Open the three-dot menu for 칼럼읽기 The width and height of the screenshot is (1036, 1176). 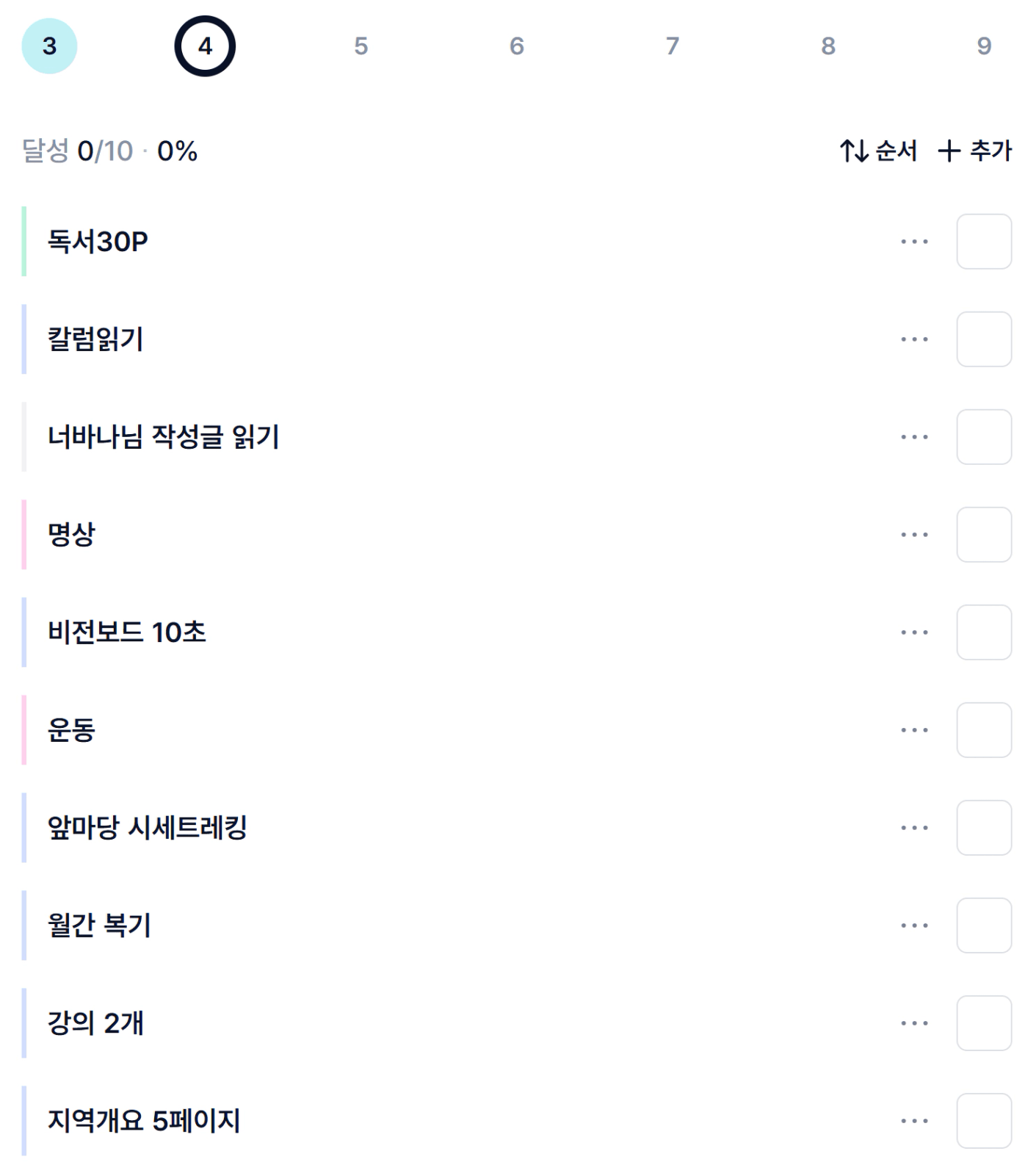coord(914,339)
